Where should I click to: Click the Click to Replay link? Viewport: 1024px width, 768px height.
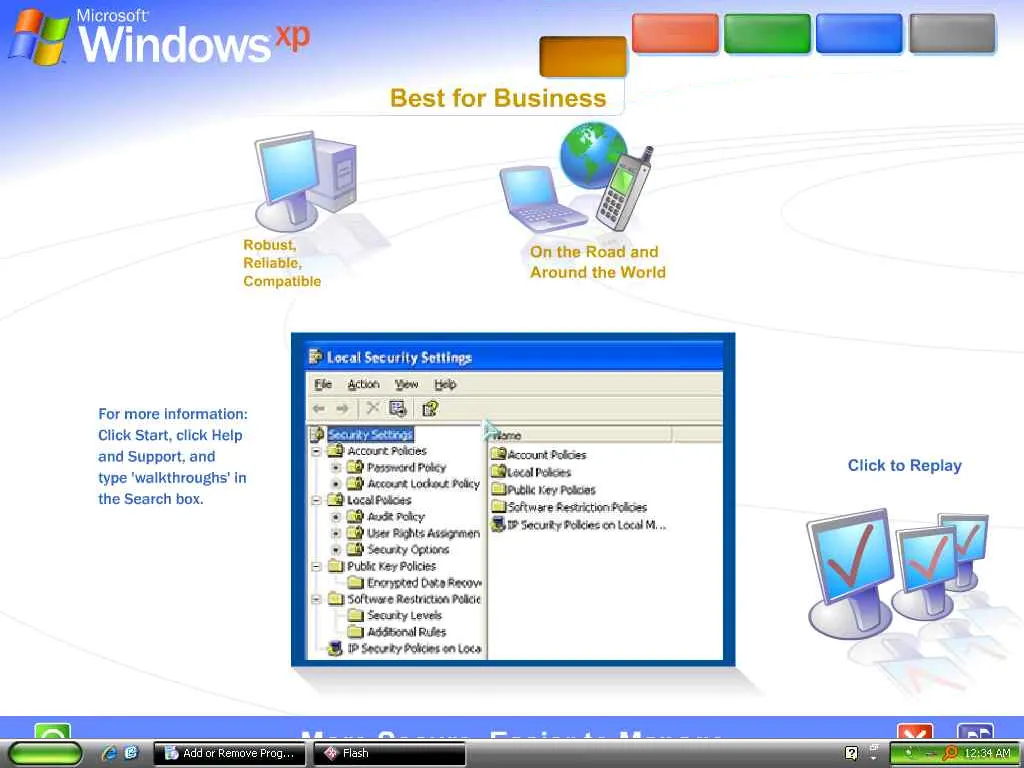904,466
